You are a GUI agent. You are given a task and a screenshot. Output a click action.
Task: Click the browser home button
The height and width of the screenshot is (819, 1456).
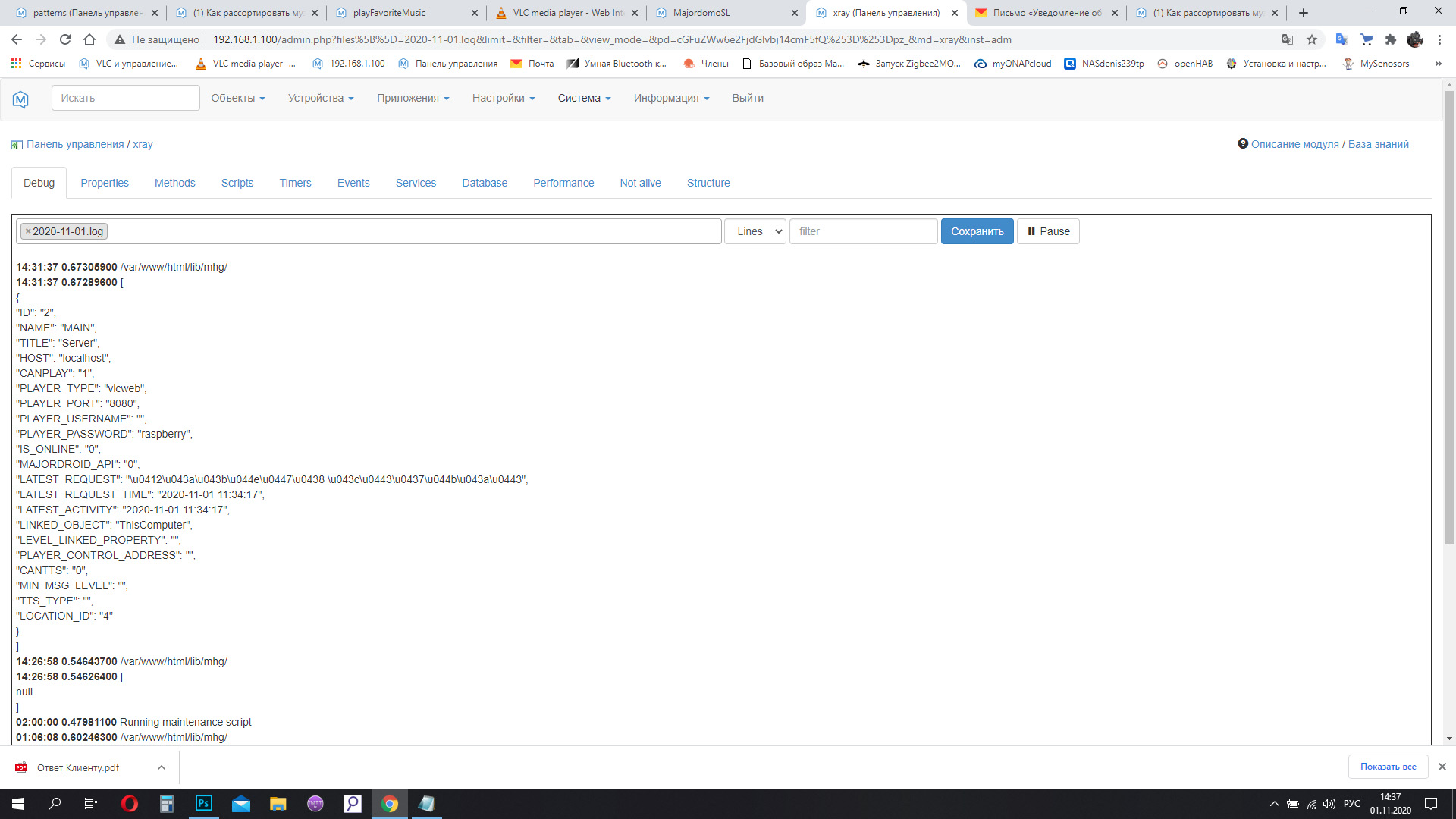(x=89, y=39)
